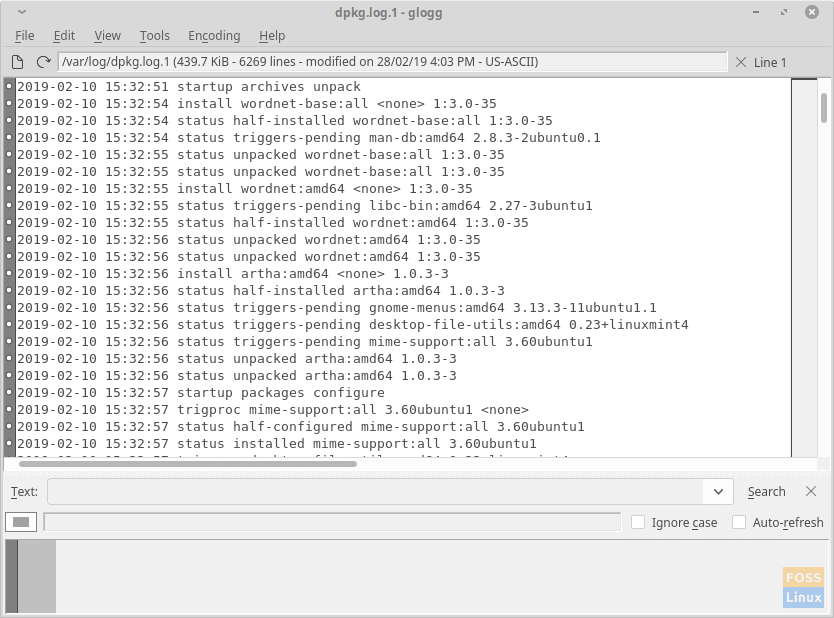Focus the Text search input field
This screenshot has height=618, width=834.
[376, 491]
